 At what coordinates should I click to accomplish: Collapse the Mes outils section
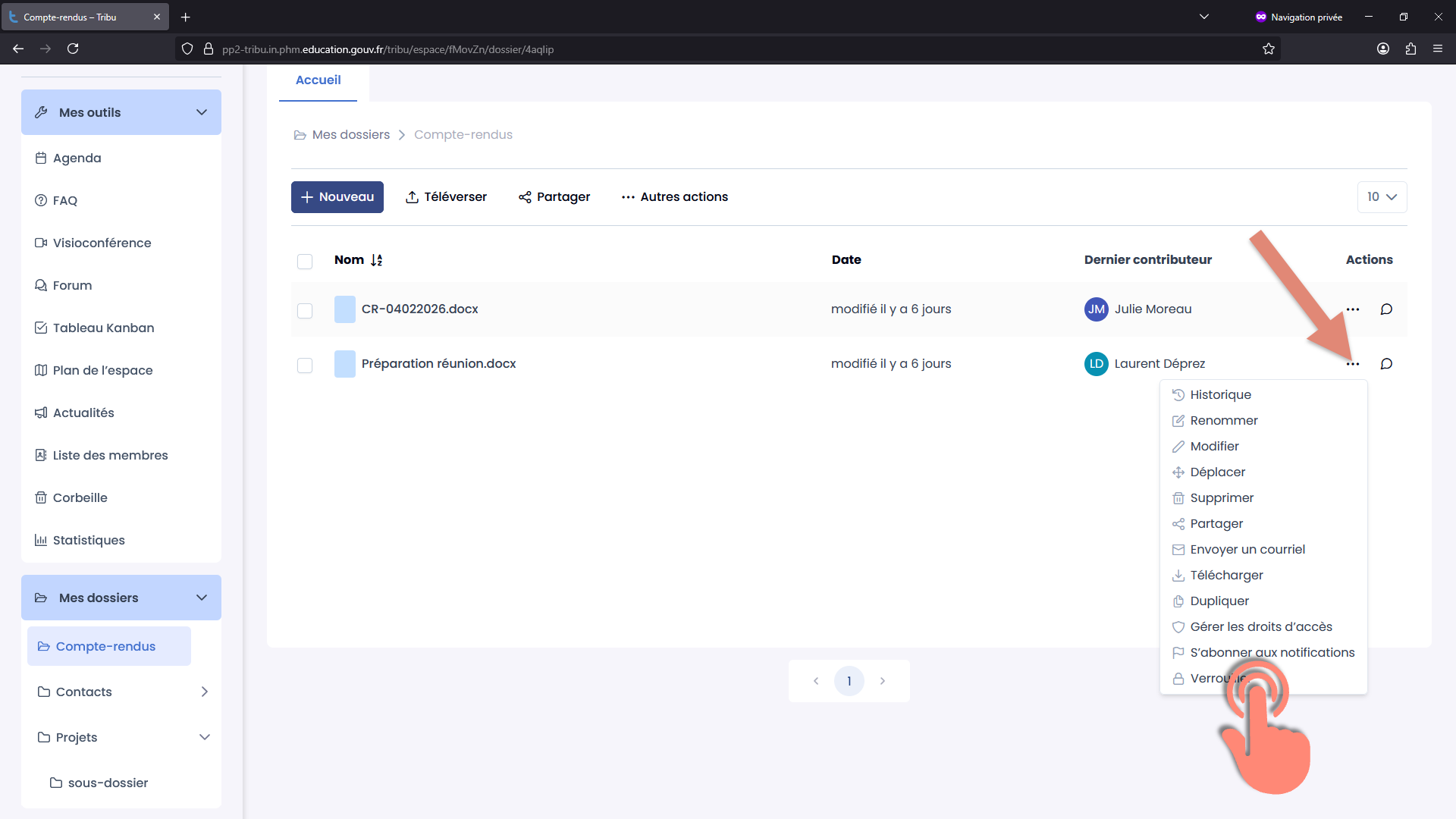click(121, 112)
